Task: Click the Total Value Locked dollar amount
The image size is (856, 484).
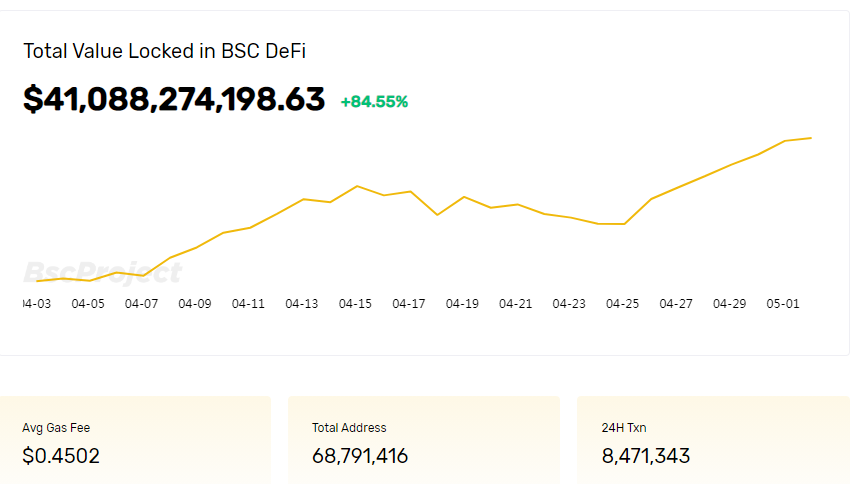Action: coord(174,100)
